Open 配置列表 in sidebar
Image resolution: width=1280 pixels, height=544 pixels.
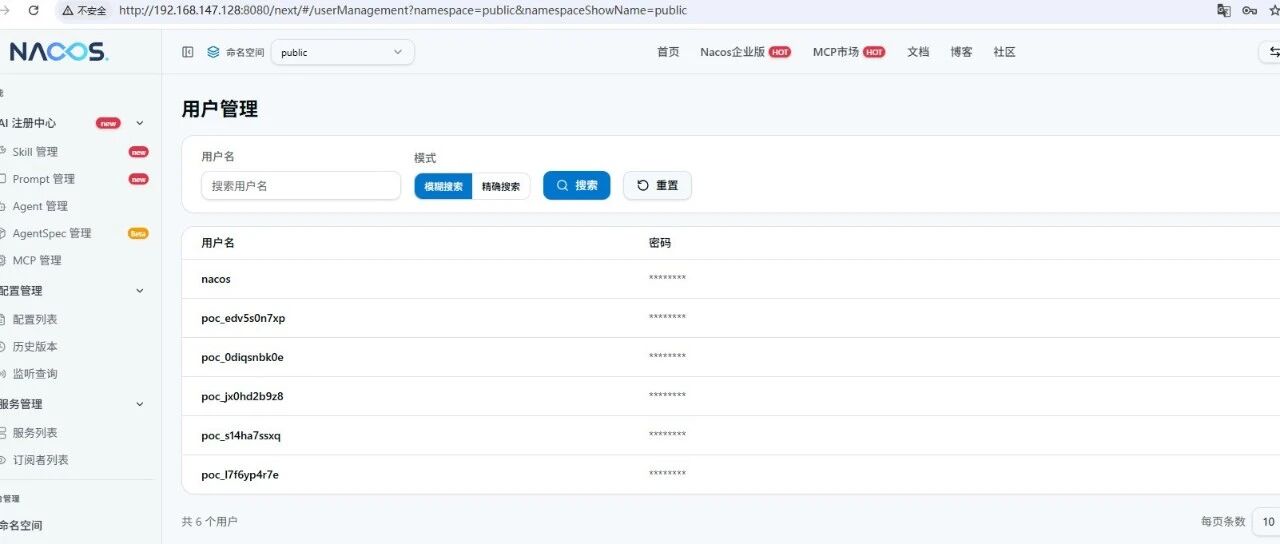tap(35, 319)
